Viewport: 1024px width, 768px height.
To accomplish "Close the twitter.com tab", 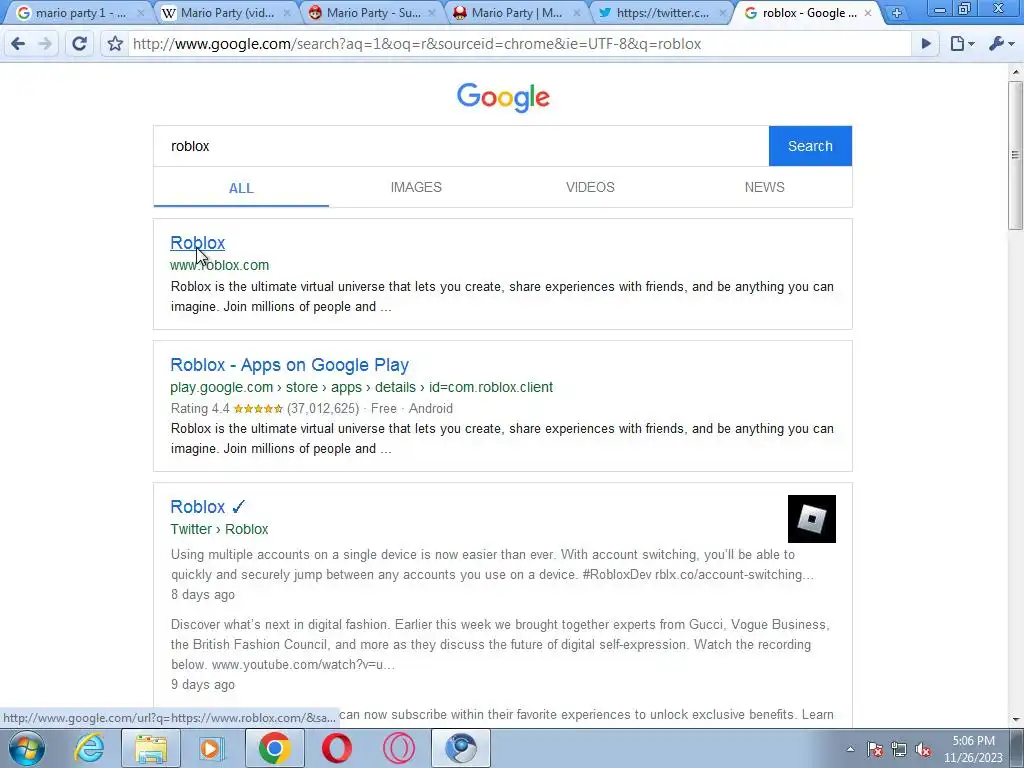I will click(x=722, y=12).
